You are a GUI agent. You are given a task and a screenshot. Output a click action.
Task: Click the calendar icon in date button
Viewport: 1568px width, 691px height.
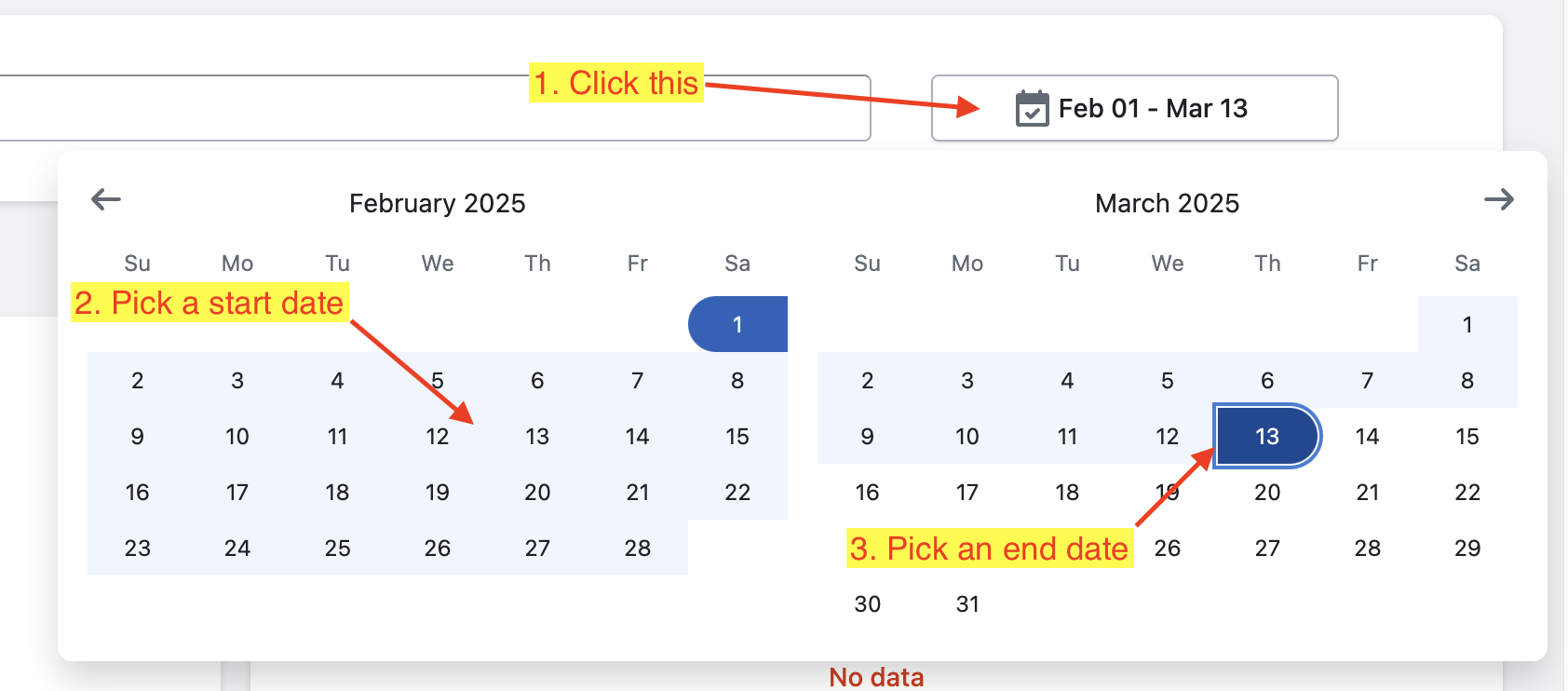pyautogui.click(x=1032, y=109)
